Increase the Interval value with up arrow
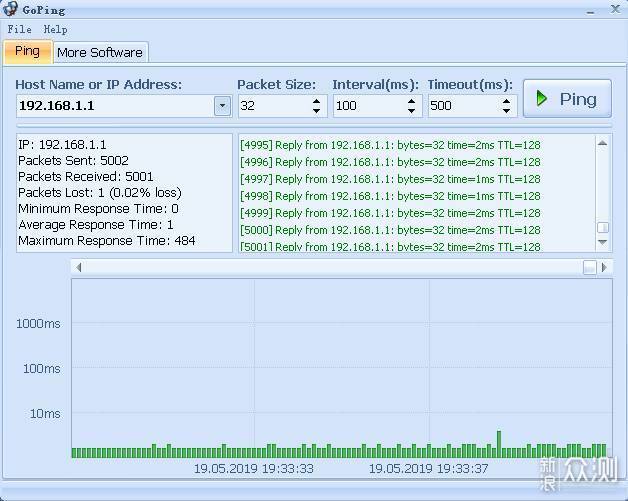The width and height of the screenshot is (628, 501). (x=411, y=101)
